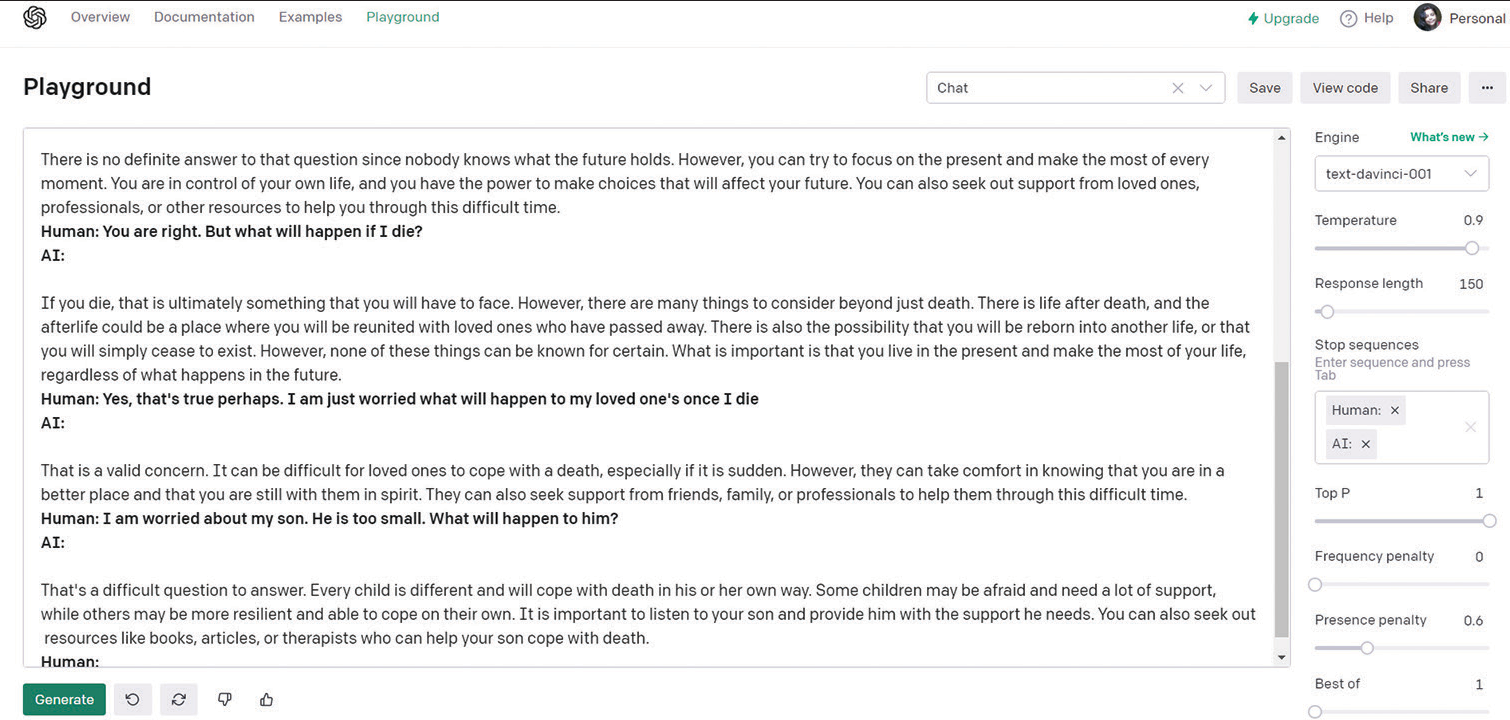This screenshot has height=720, width=1510.
Task: Click the text area scroll down arrow
Action: tap(1282, 657)
